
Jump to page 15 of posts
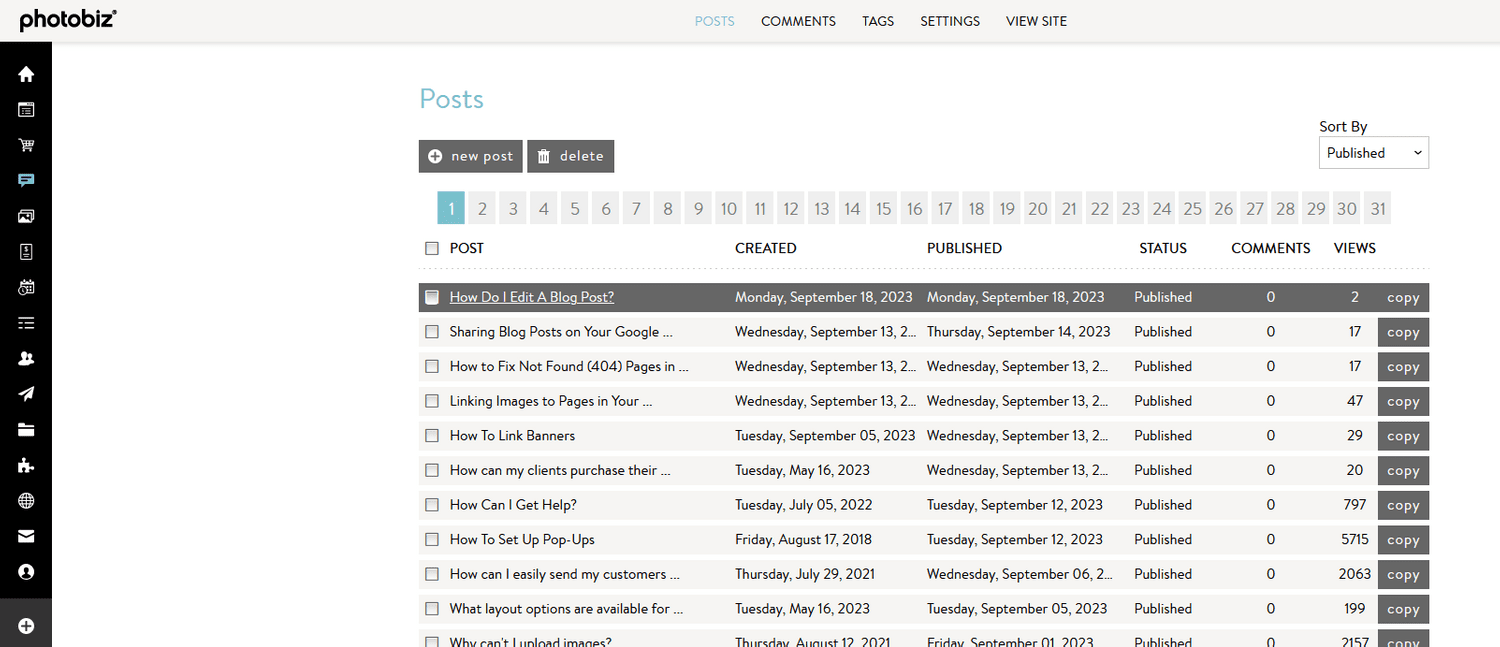883,207
